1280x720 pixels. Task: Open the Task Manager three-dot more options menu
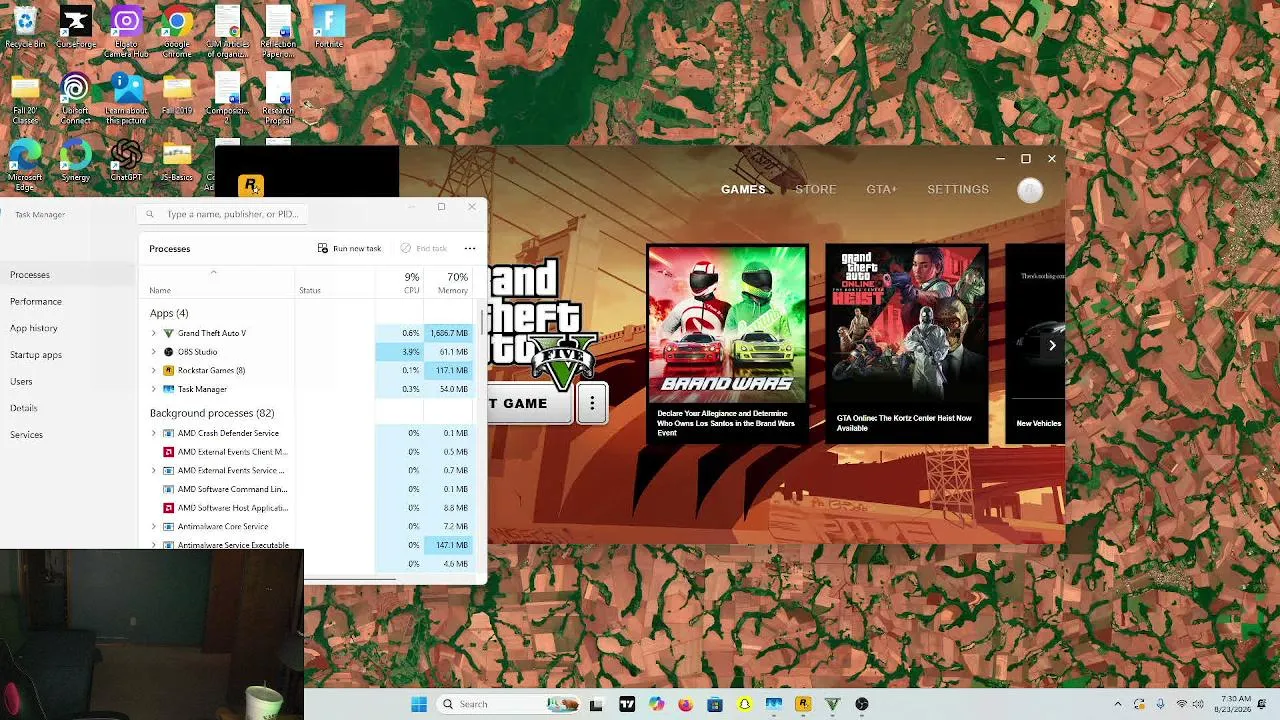pyautogui.click(x=470, y=248)
